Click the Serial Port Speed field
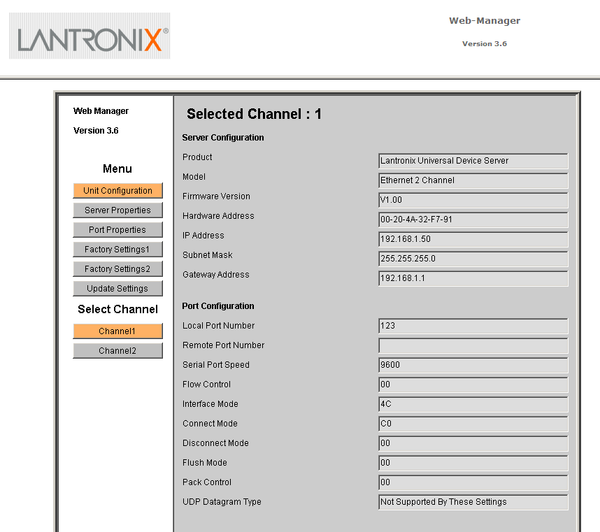 473,365
